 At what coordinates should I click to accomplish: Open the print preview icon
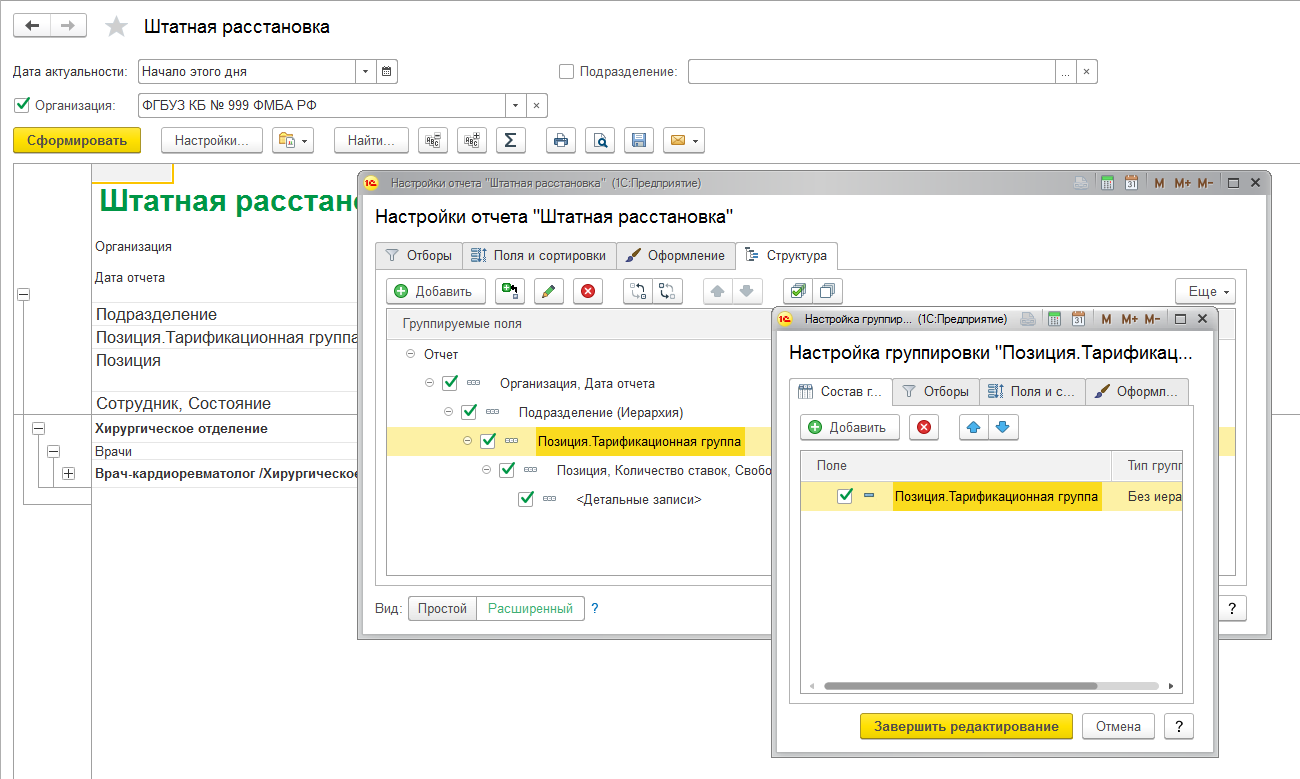pyautogui.click(x=600, y=140)
